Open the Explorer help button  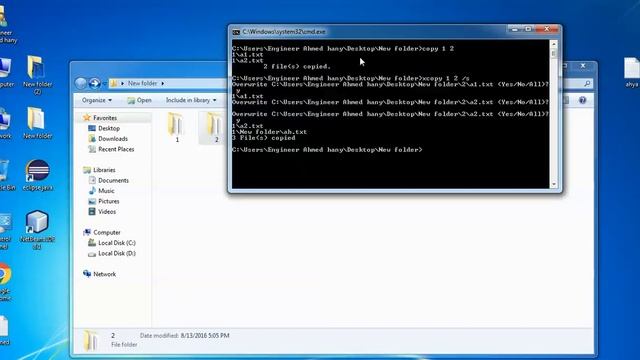pyautogui.click(x=582, y=100)
